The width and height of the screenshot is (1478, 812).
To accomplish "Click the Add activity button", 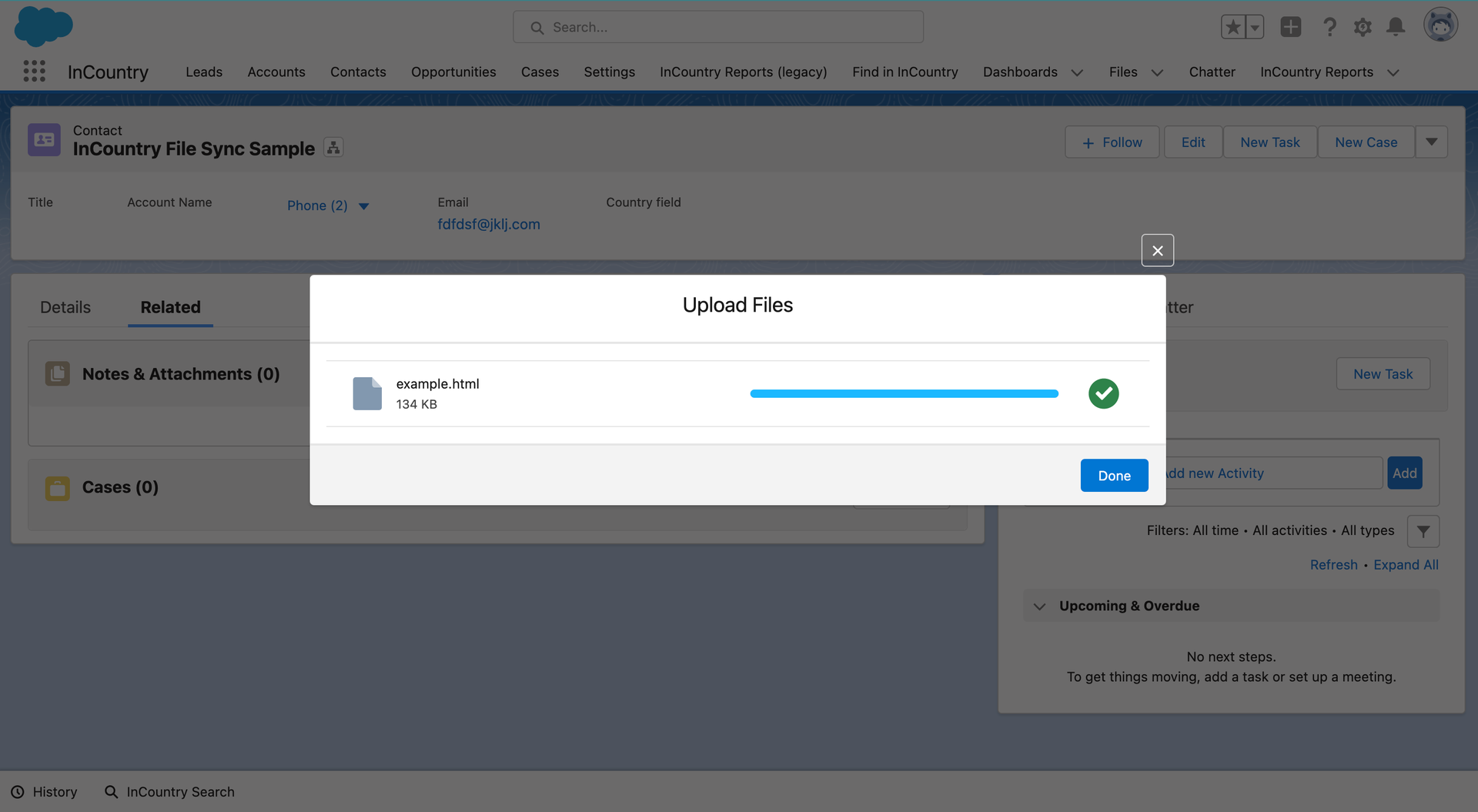I will [1405, 473].
